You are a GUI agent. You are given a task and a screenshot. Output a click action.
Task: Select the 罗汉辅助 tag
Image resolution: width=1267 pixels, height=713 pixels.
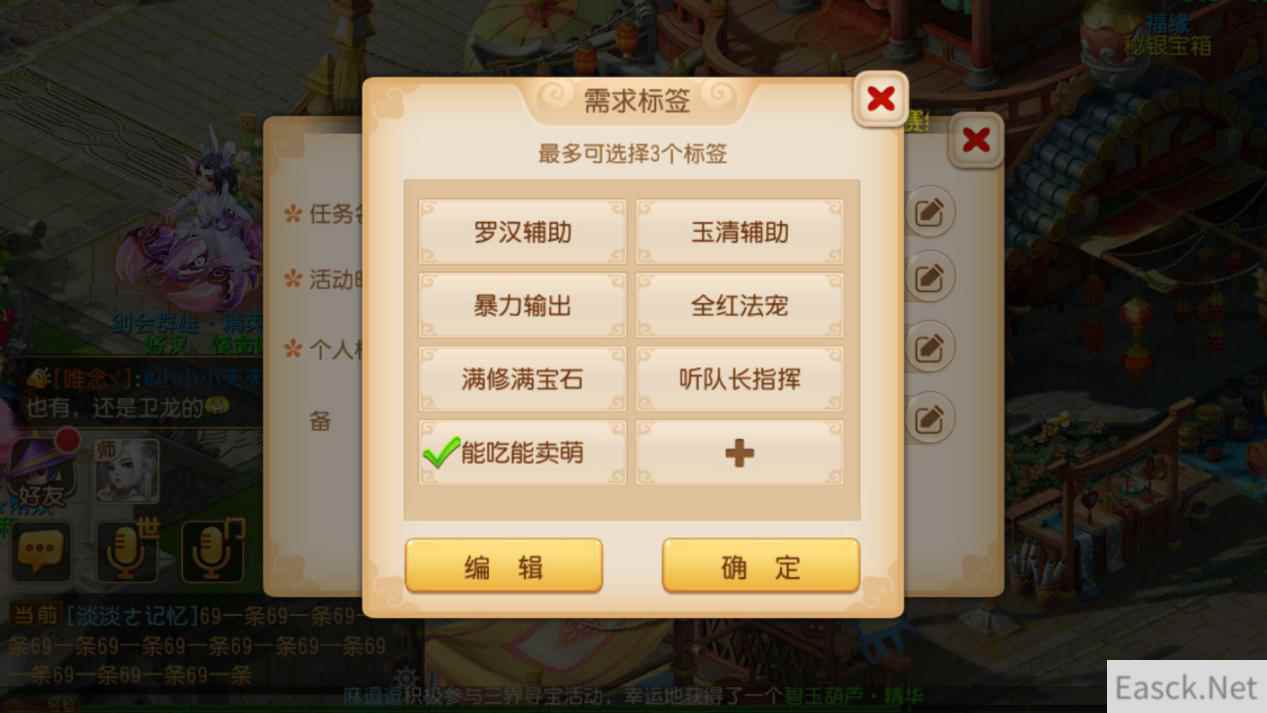[x=522, y=233]
